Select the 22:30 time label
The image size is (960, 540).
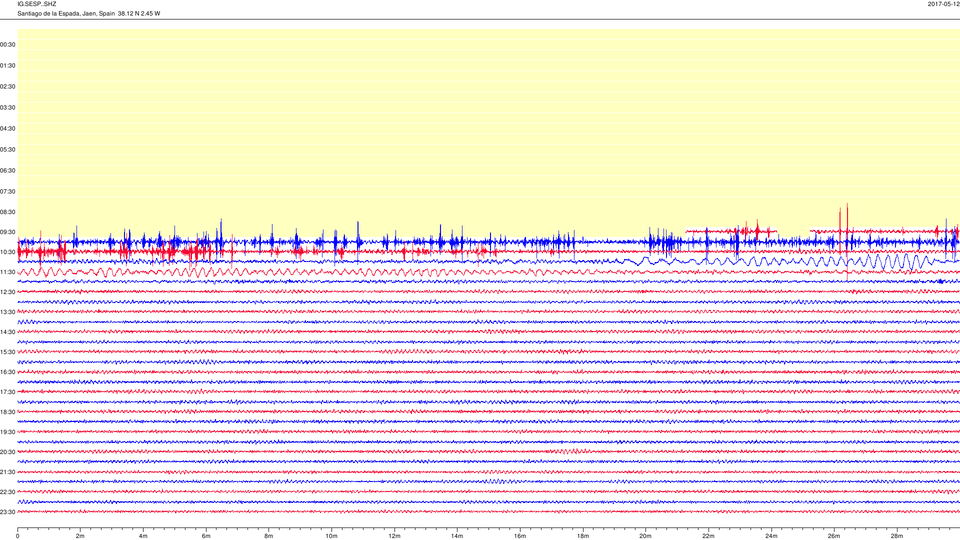tap(8, 492)
